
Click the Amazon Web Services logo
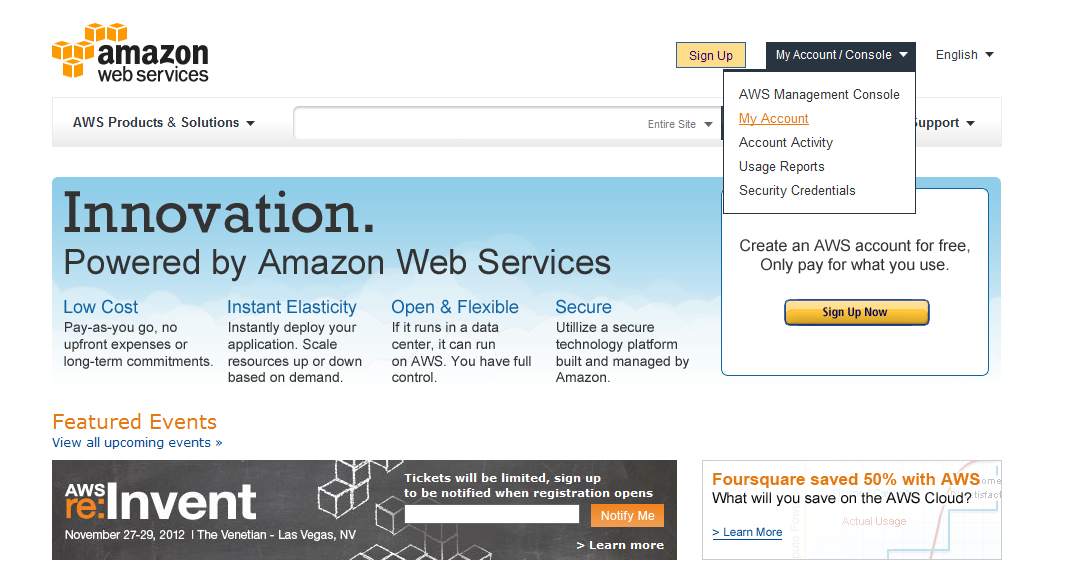pos(130,52)
